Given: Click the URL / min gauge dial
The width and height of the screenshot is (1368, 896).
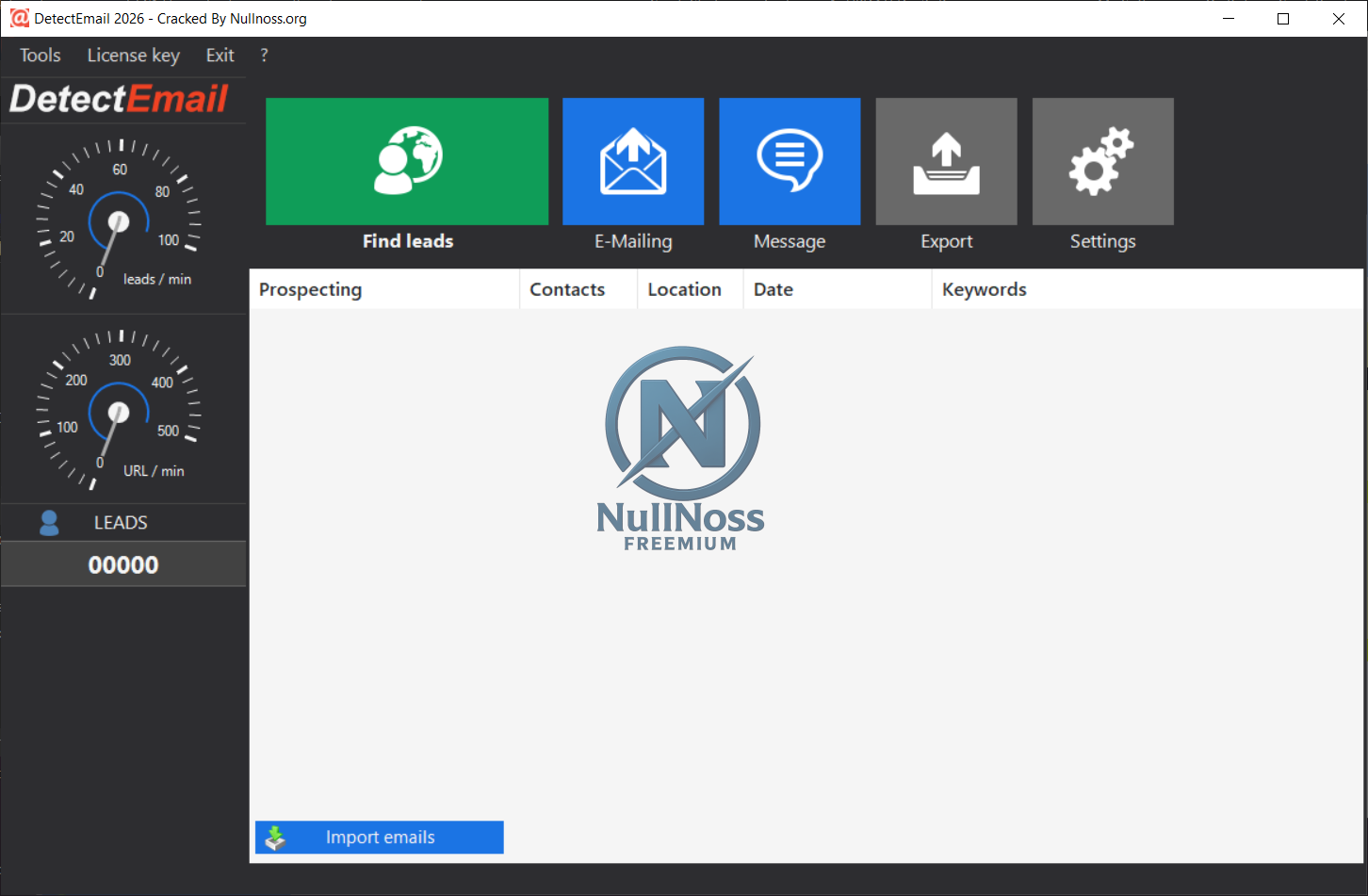Looking at the screenshot, I should tap(119, 412).
